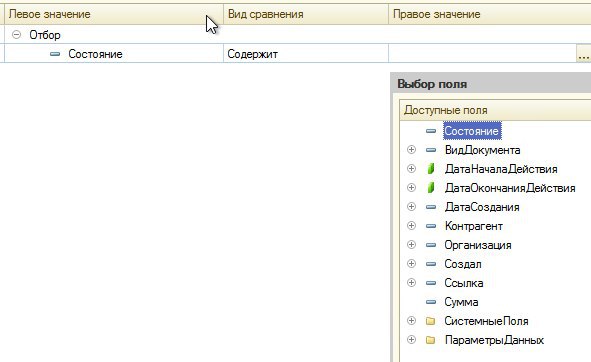Expand the ВидДокумента field

click(411, 150)
